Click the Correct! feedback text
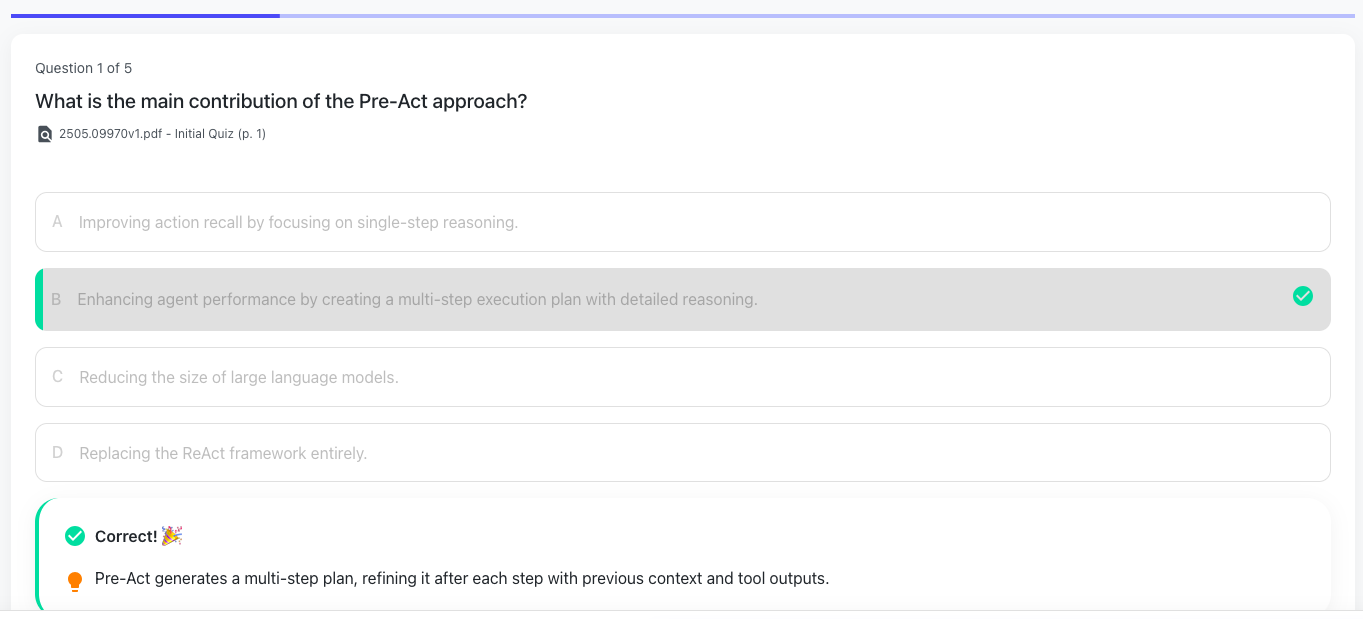Viewport: 1363px width, 619px height. 126,536
